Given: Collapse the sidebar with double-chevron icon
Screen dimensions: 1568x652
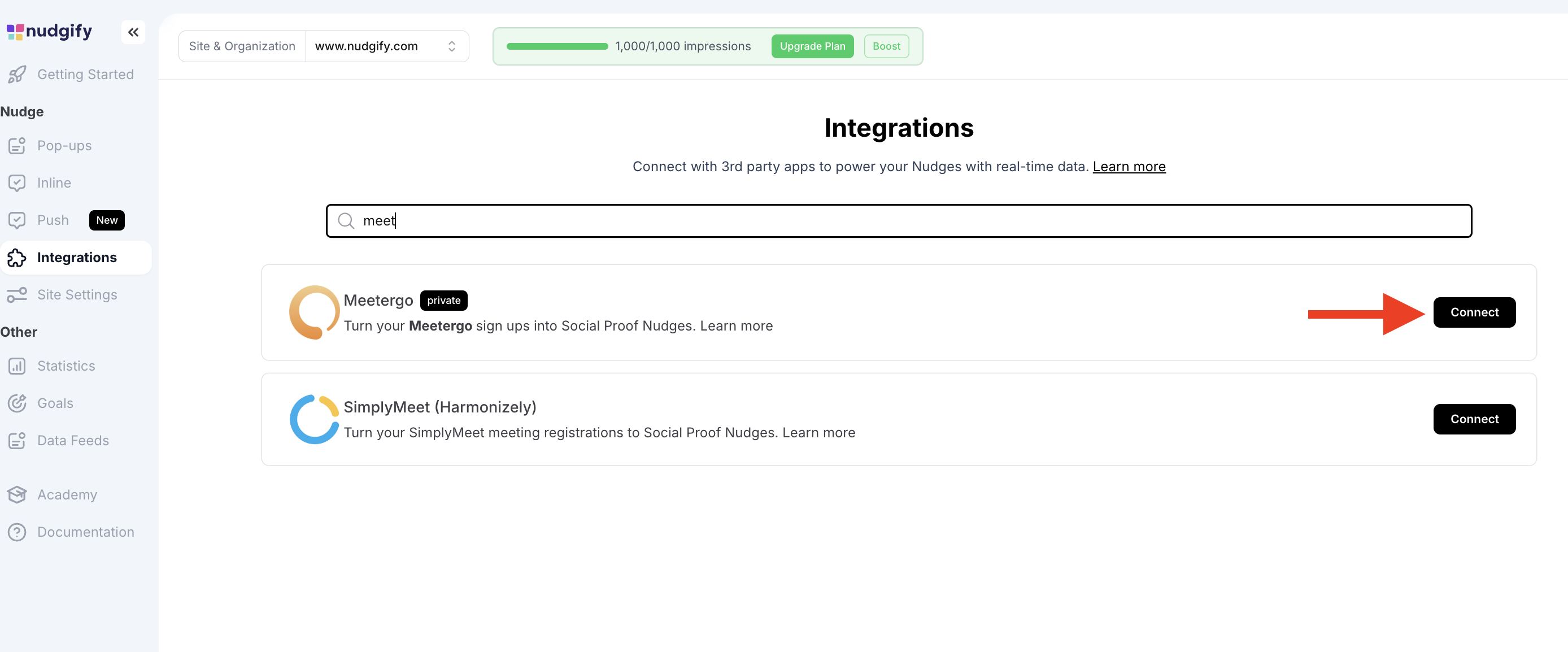Looking at the screenshot, I should (133, 32).
